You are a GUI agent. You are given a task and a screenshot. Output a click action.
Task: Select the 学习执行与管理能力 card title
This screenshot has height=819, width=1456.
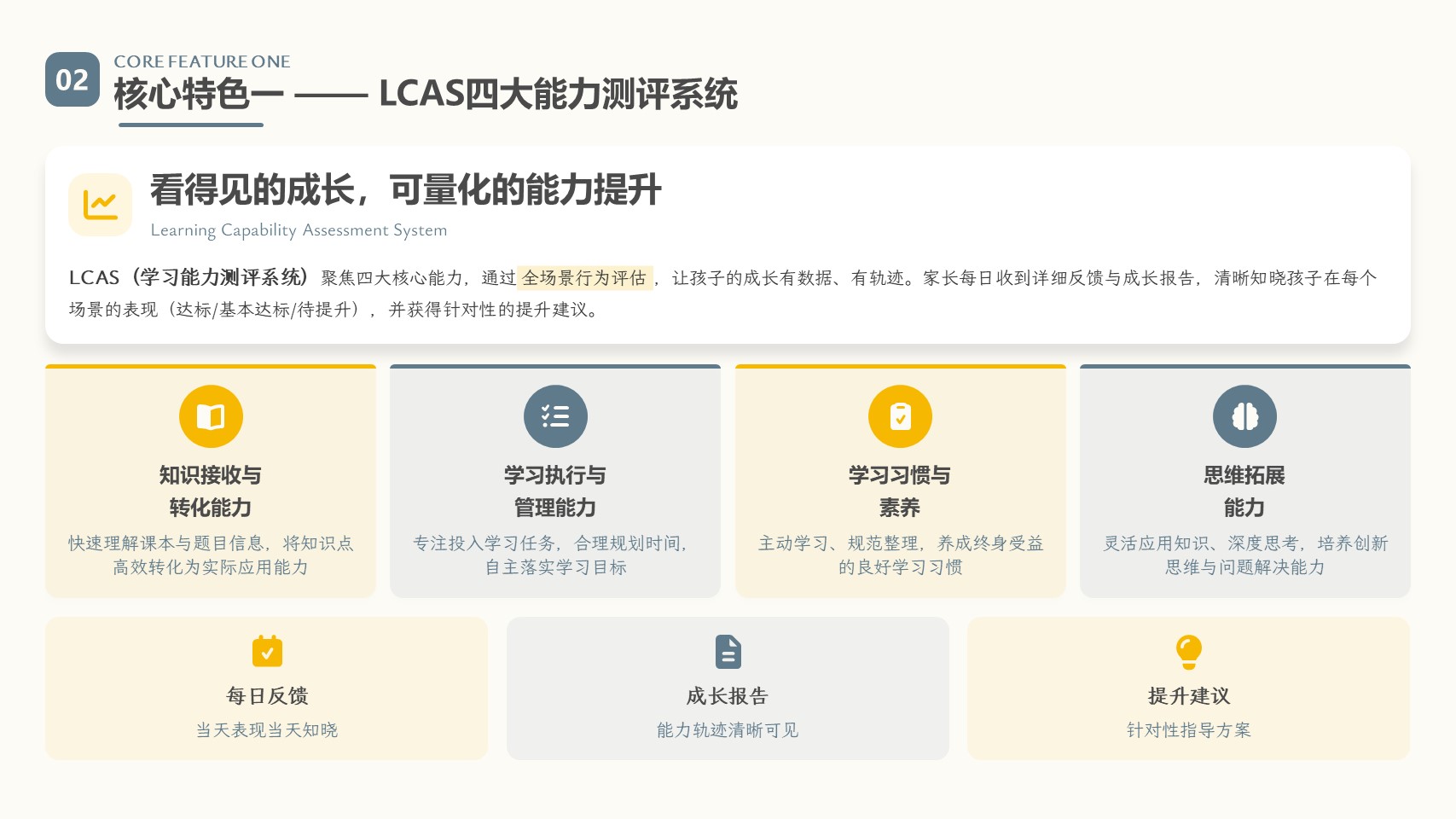click(x=555, y=491)
